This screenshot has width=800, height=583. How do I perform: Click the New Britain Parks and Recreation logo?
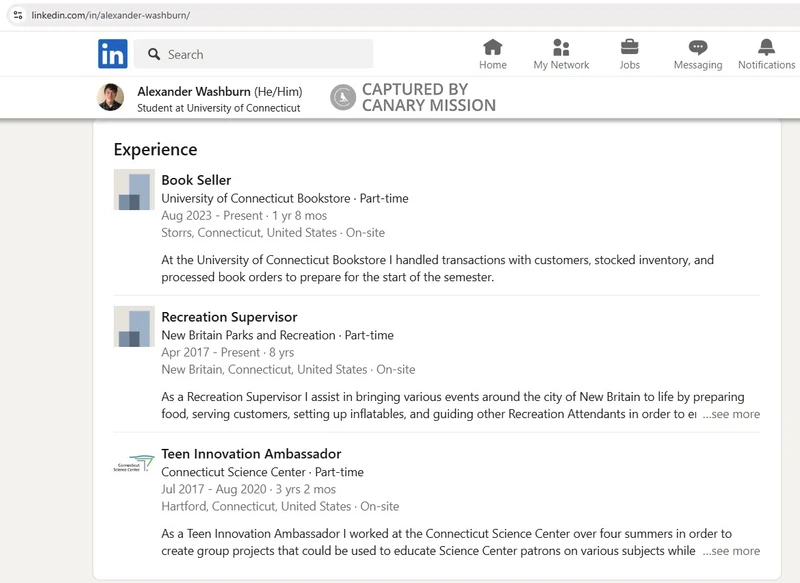tap(134, 326)
